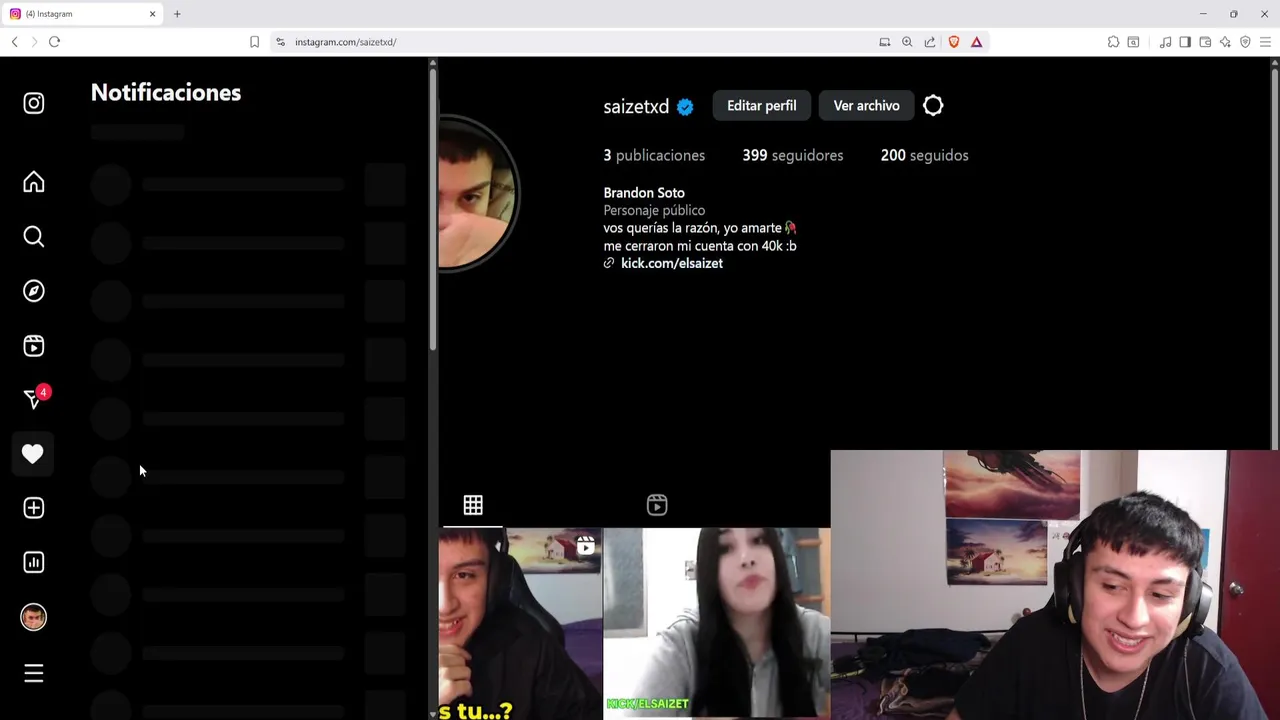Screen dimensions: 1280x720
Task: Open the tab search toolbar icon
Action: tap(1133, 42)
